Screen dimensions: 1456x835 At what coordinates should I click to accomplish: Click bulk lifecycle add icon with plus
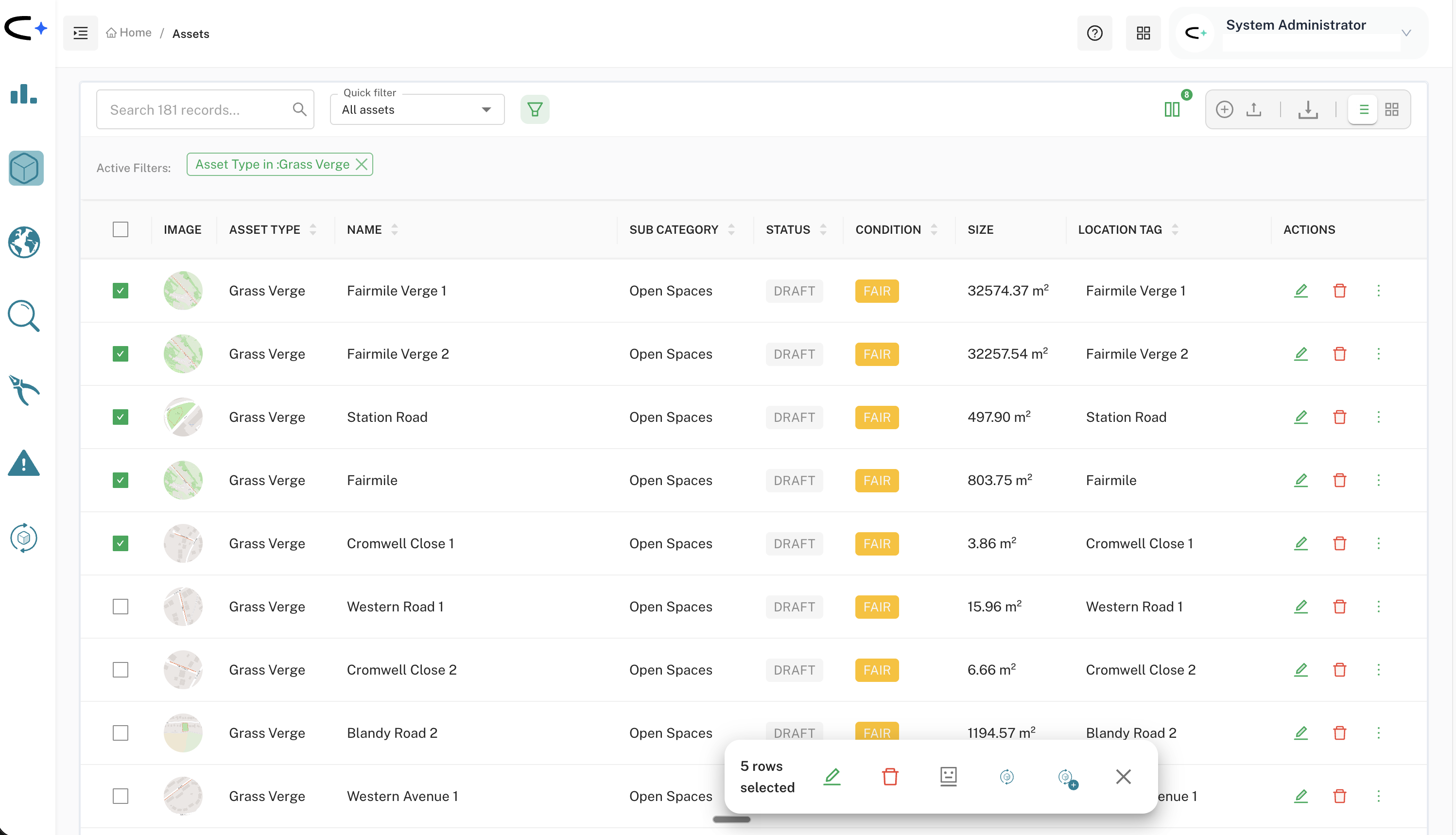click(x=1067, y=778)
